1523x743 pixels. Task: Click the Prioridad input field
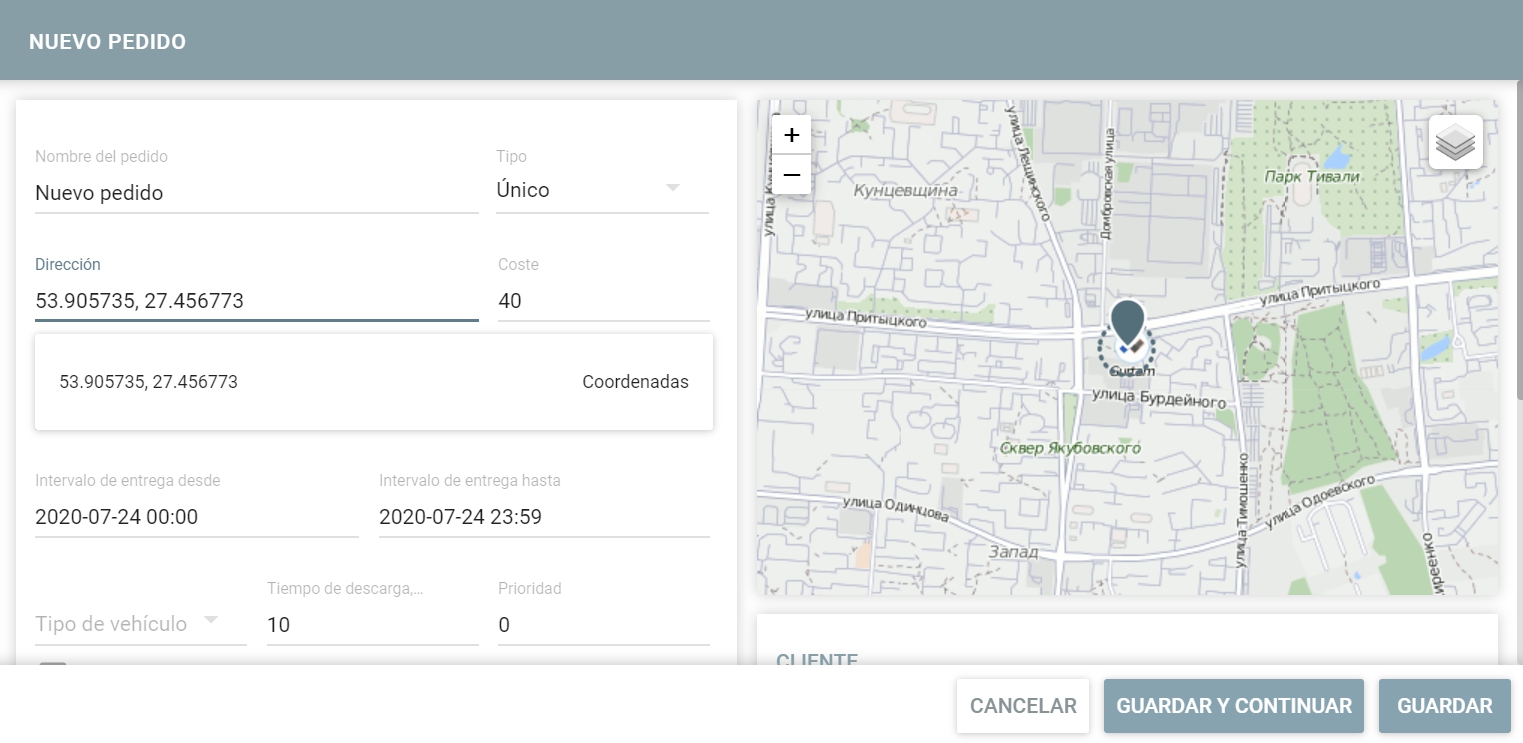[603, 625]
